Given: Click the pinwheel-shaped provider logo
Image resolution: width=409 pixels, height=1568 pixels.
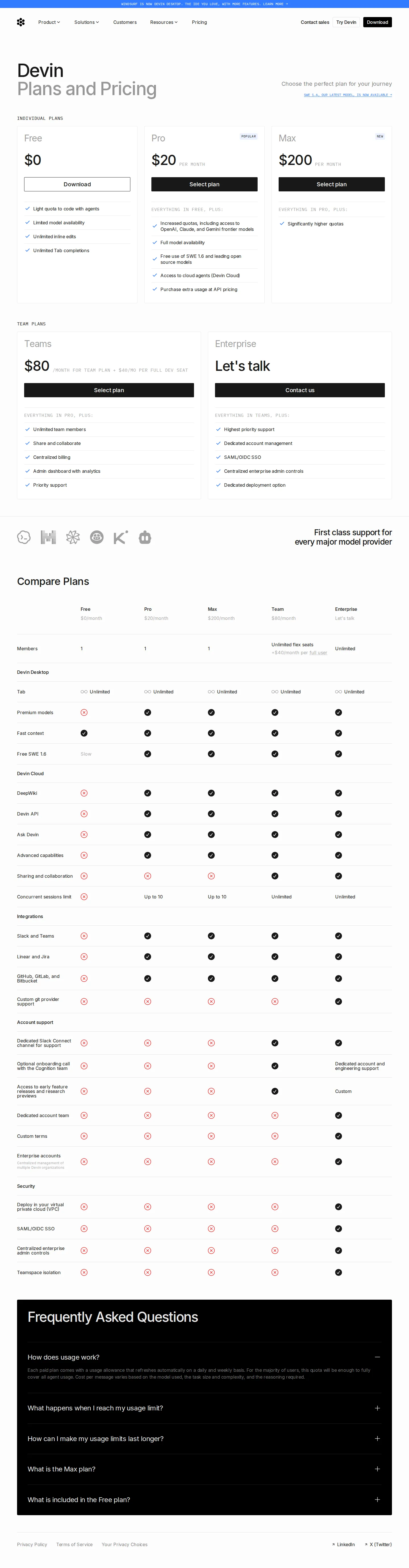Looking at the screenshot, I should (72, 537).
